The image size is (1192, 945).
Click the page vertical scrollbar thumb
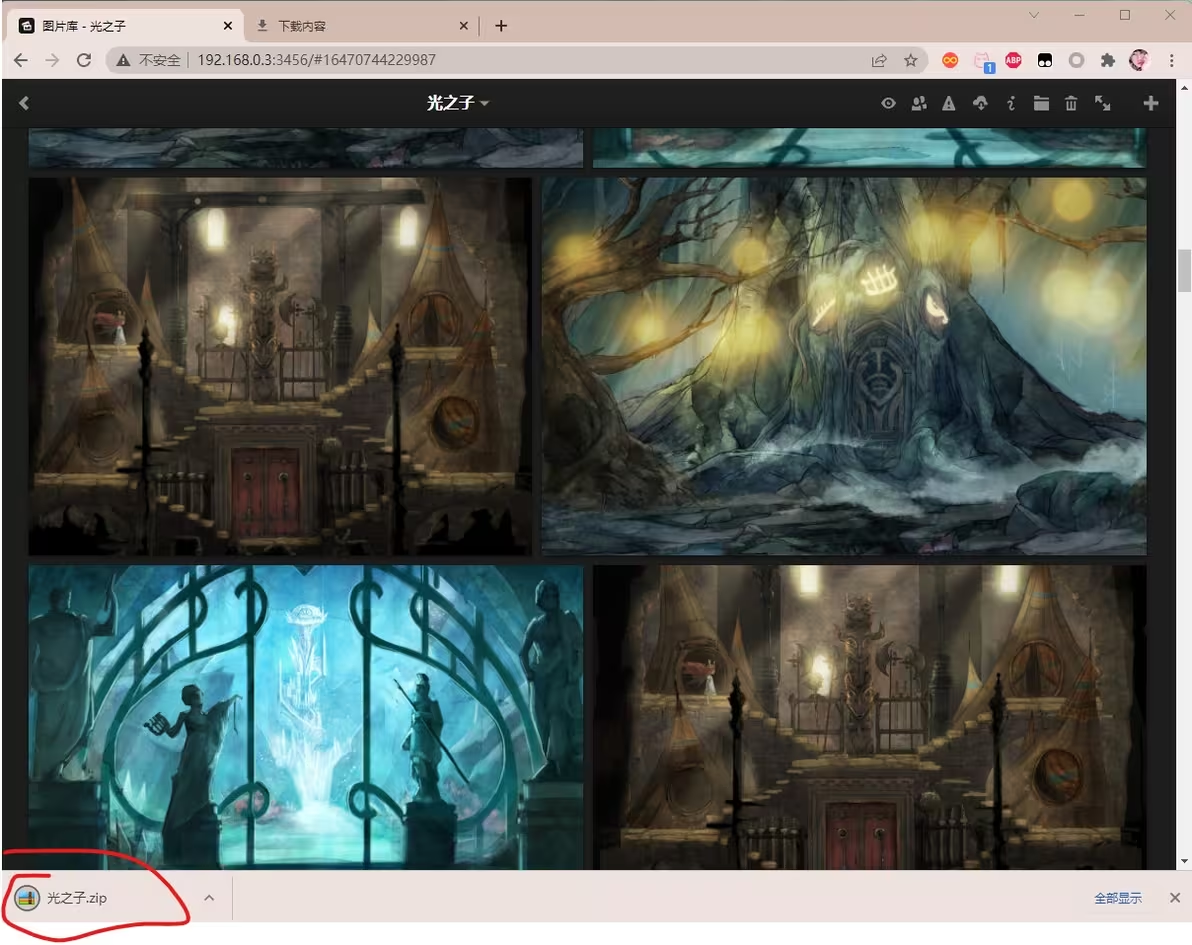pos(1185,270)
